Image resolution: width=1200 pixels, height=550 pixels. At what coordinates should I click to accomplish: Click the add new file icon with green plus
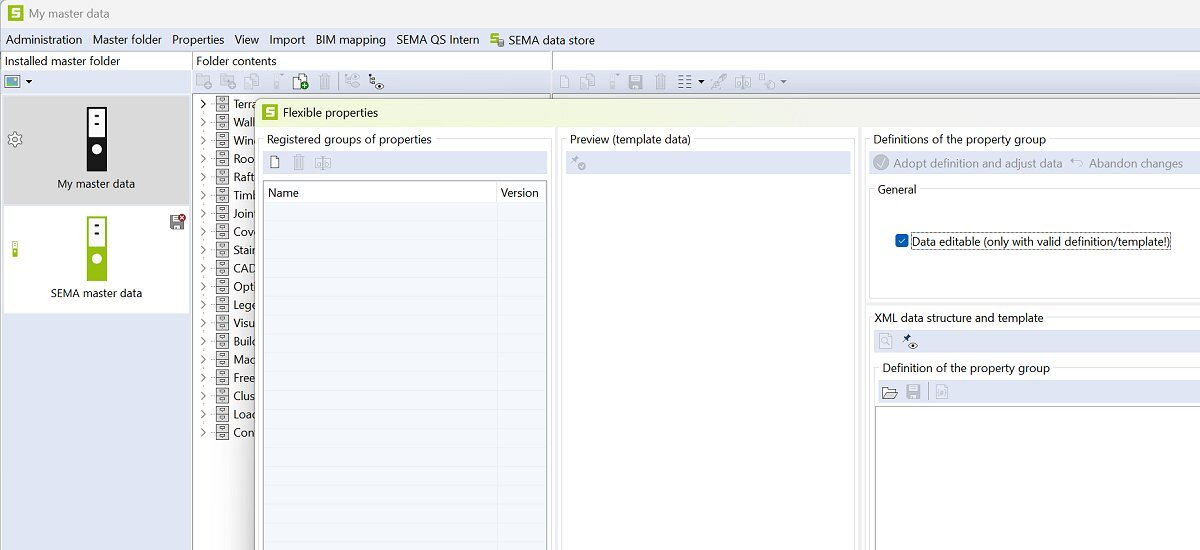(300, 82)
